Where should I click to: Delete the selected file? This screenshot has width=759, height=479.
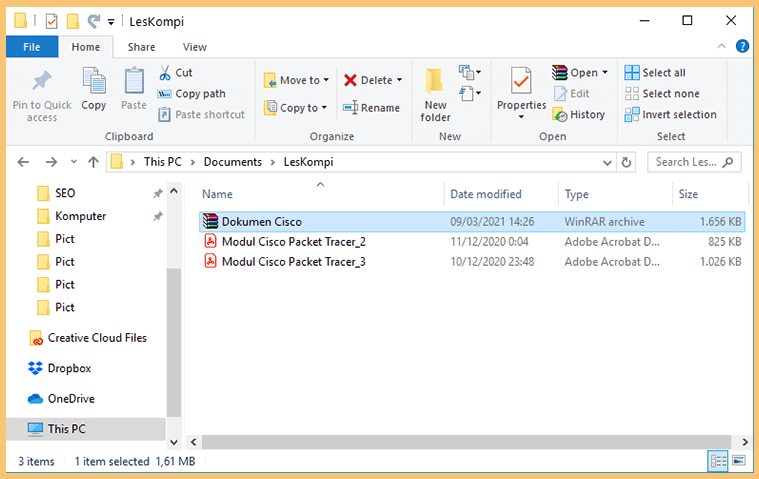368,80
